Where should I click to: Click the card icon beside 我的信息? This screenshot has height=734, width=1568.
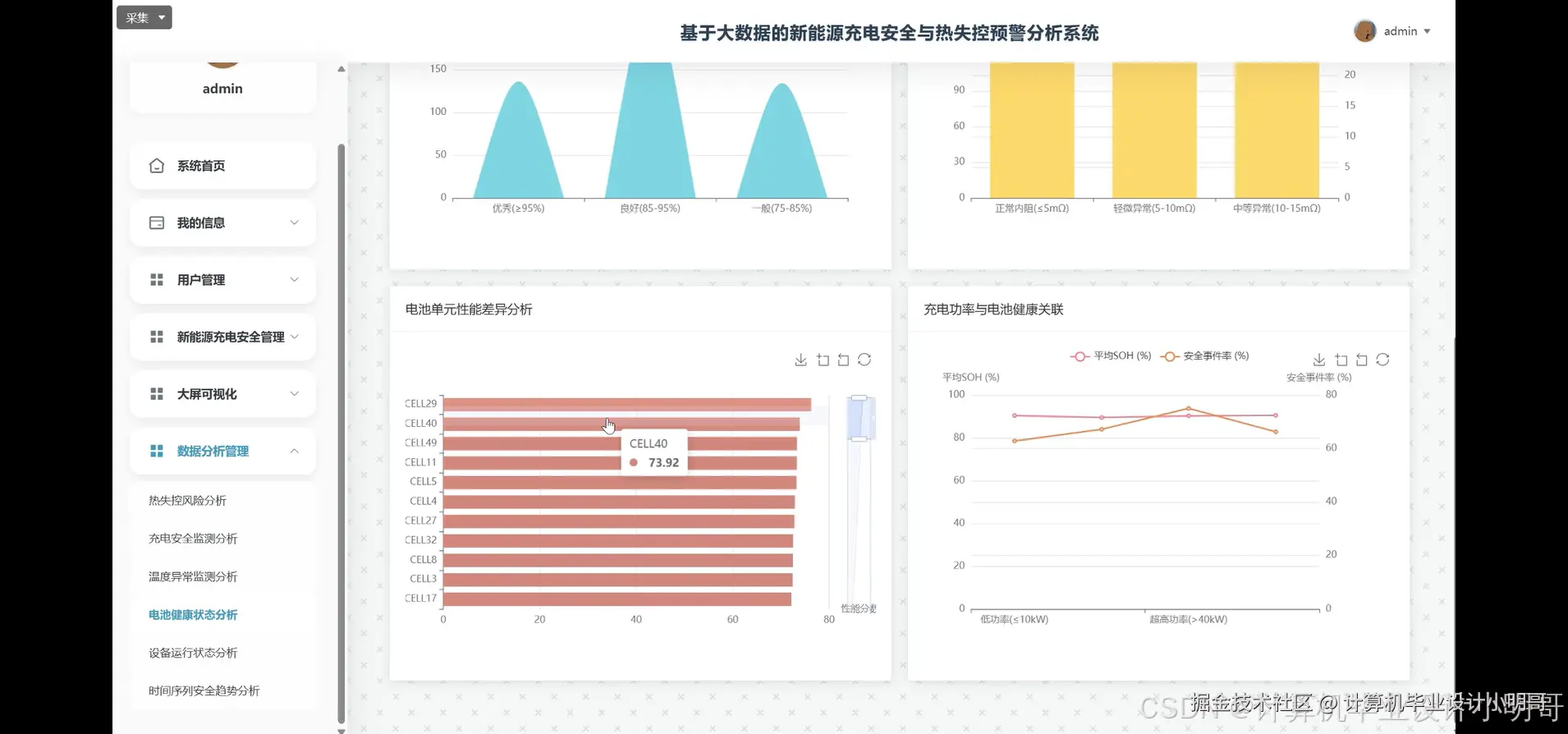(157, 222)
